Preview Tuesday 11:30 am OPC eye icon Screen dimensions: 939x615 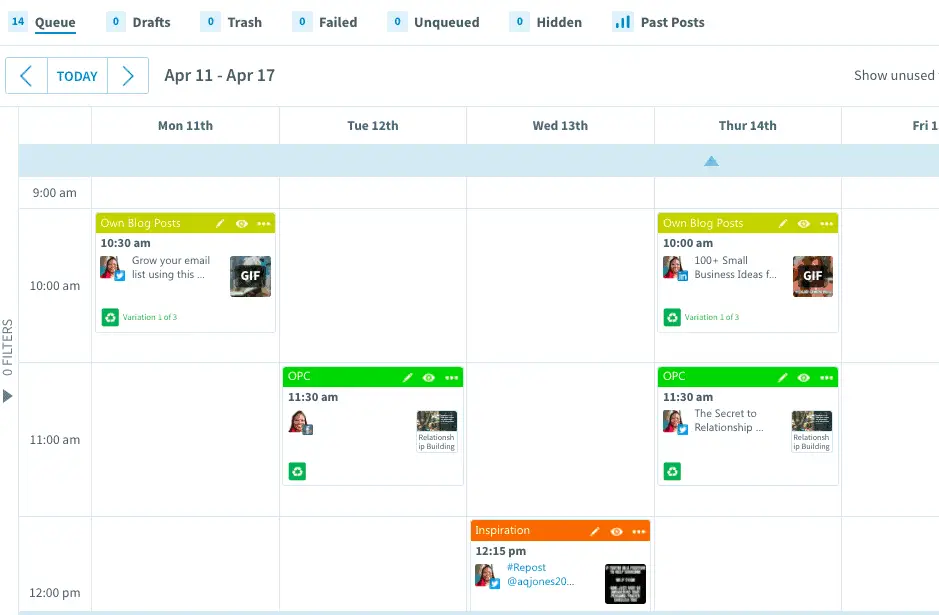[x=429, y=377]
